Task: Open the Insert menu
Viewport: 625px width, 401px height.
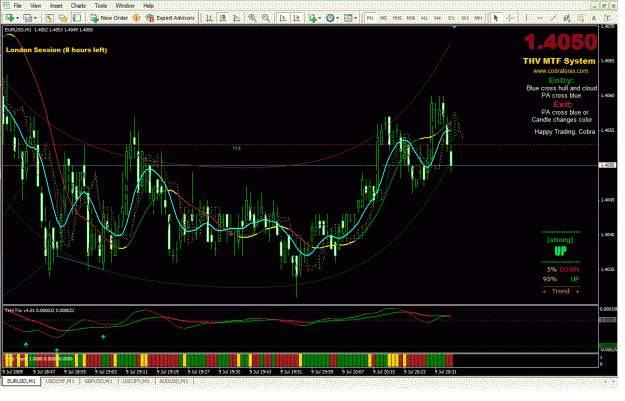Action: coord(56,6)
